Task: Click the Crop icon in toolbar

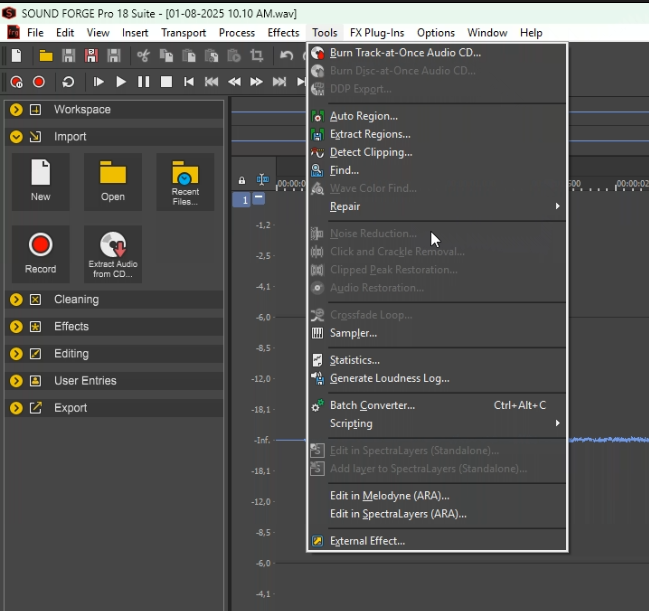Action: click(x=257, y=56)
